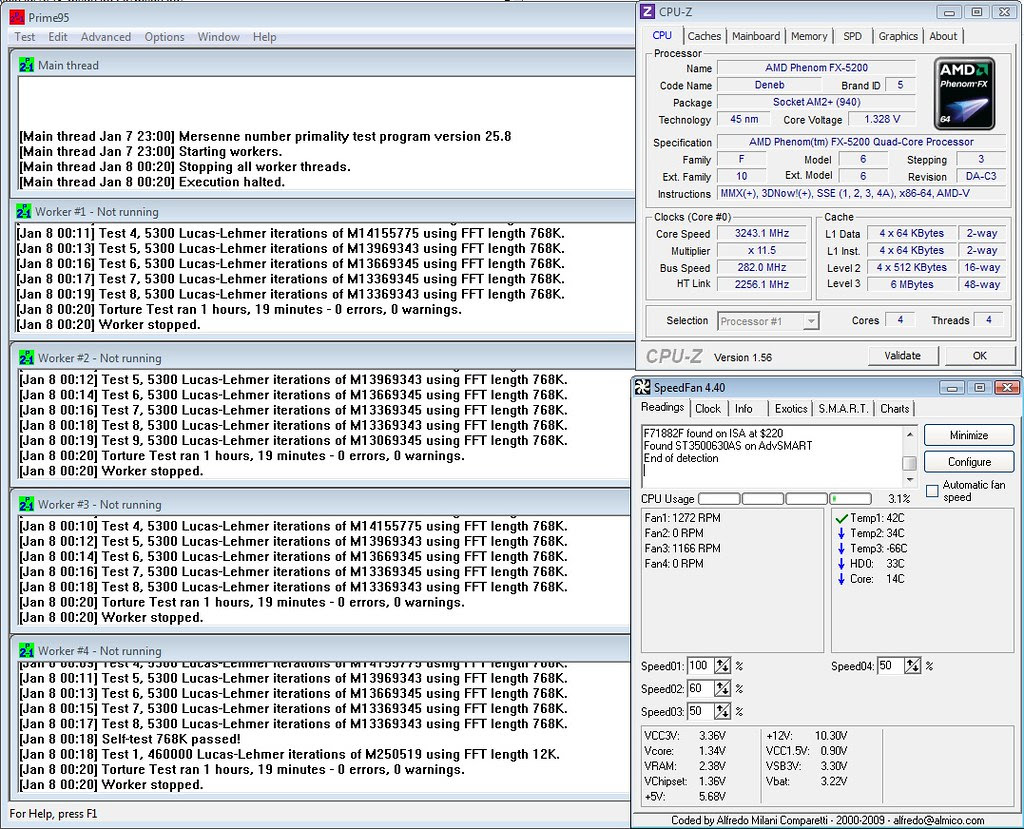Screen dimensions: 1024x829
Task: Switch to the Charts tab in SpeedFan
Action: 894,409
